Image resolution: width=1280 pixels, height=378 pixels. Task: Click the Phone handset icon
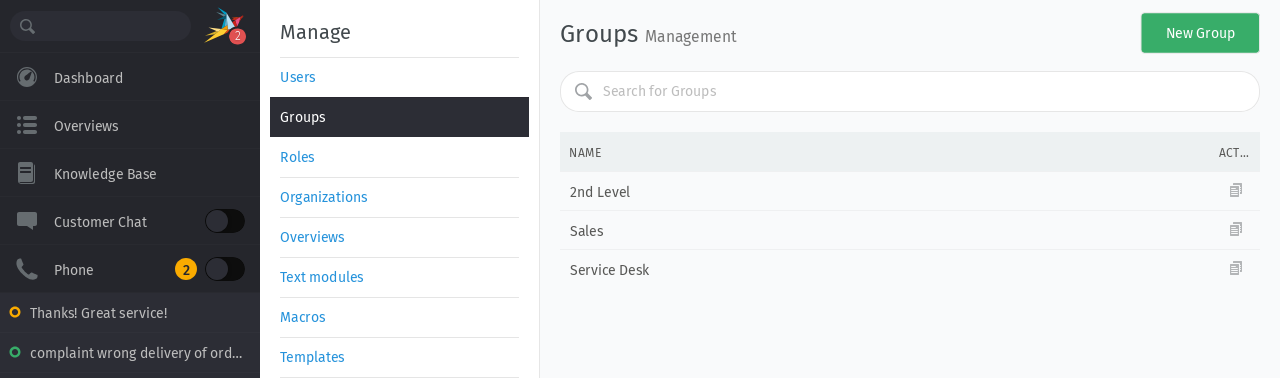click(27, 269)
